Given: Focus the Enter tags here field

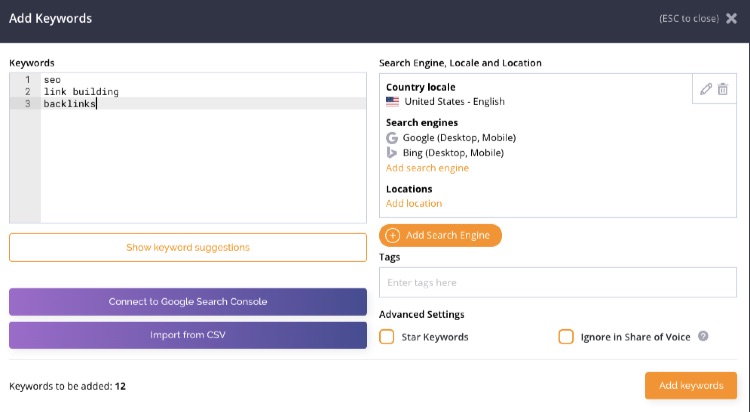Looking at the screenshot, I should point(558,282).
